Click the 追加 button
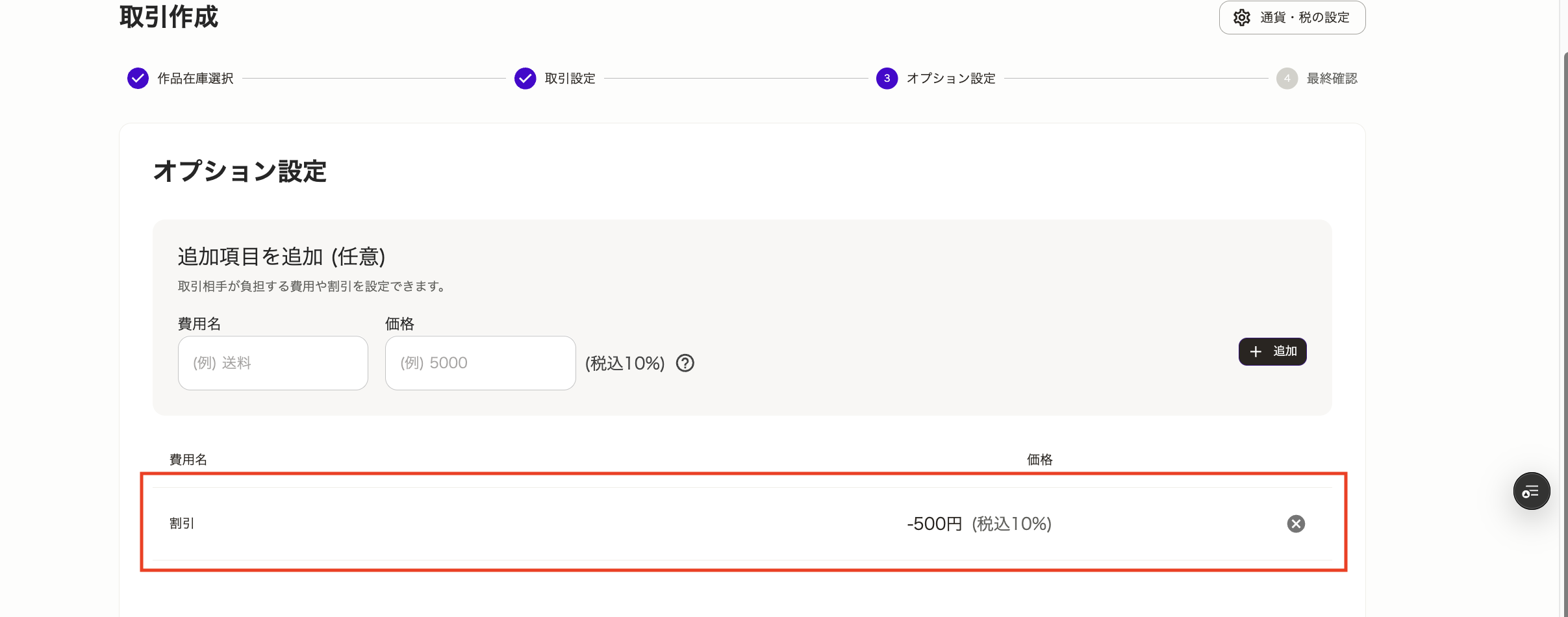 pyautogui.click(x=1272, y=351)
